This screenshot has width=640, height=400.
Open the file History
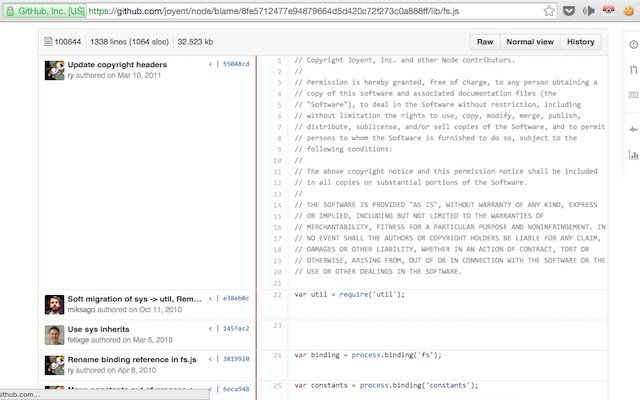(x=580, y=42)
